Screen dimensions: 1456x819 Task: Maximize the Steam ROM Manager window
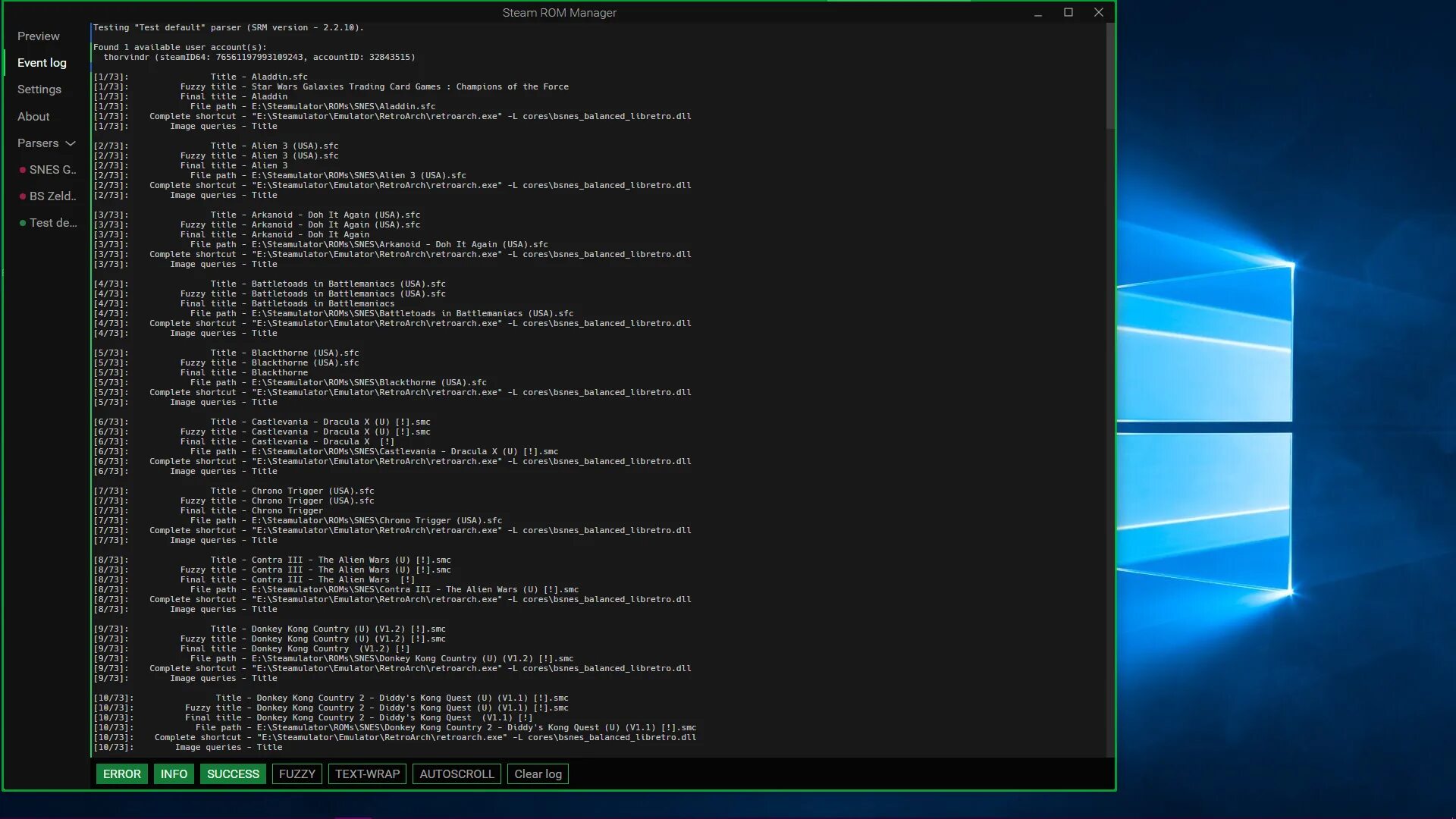[x=1068, y=12]
